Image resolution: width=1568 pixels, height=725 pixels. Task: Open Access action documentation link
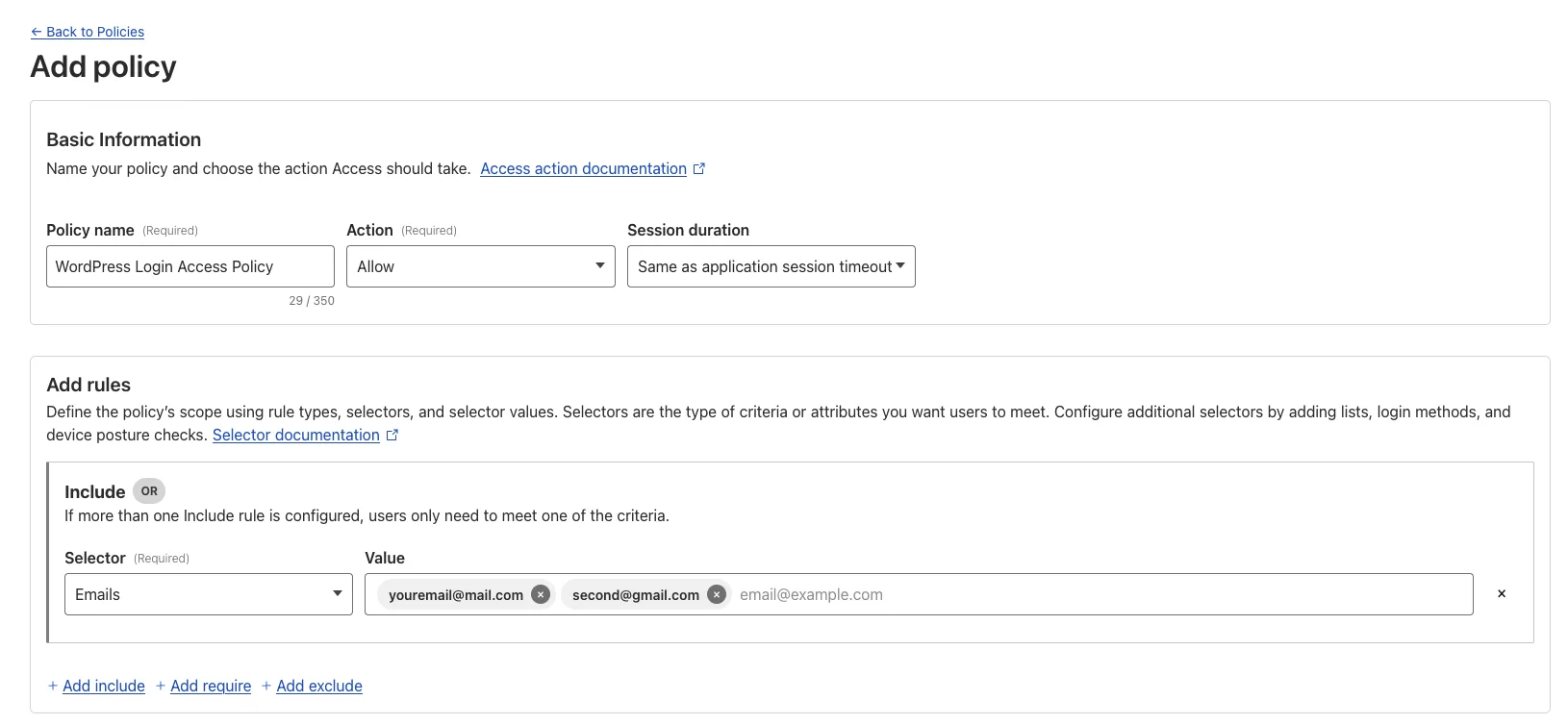tap(583, 168)
